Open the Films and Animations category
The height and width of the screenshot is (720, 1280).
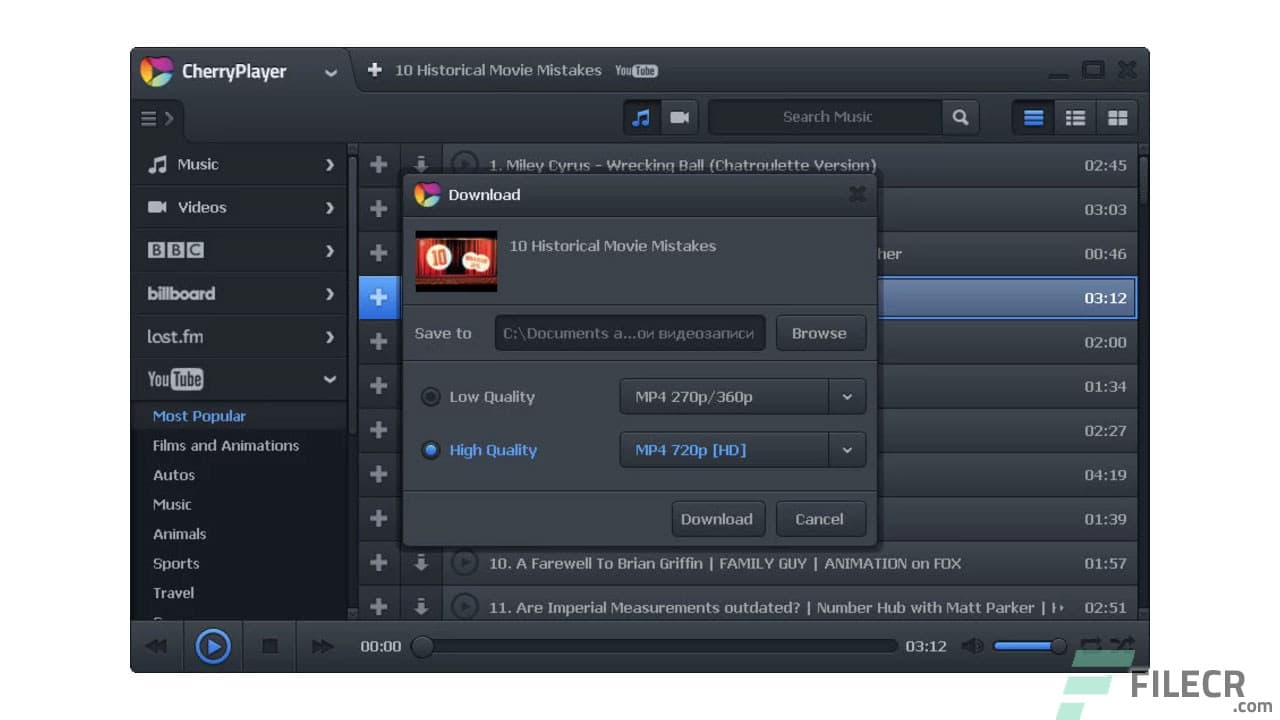[224, 445]
